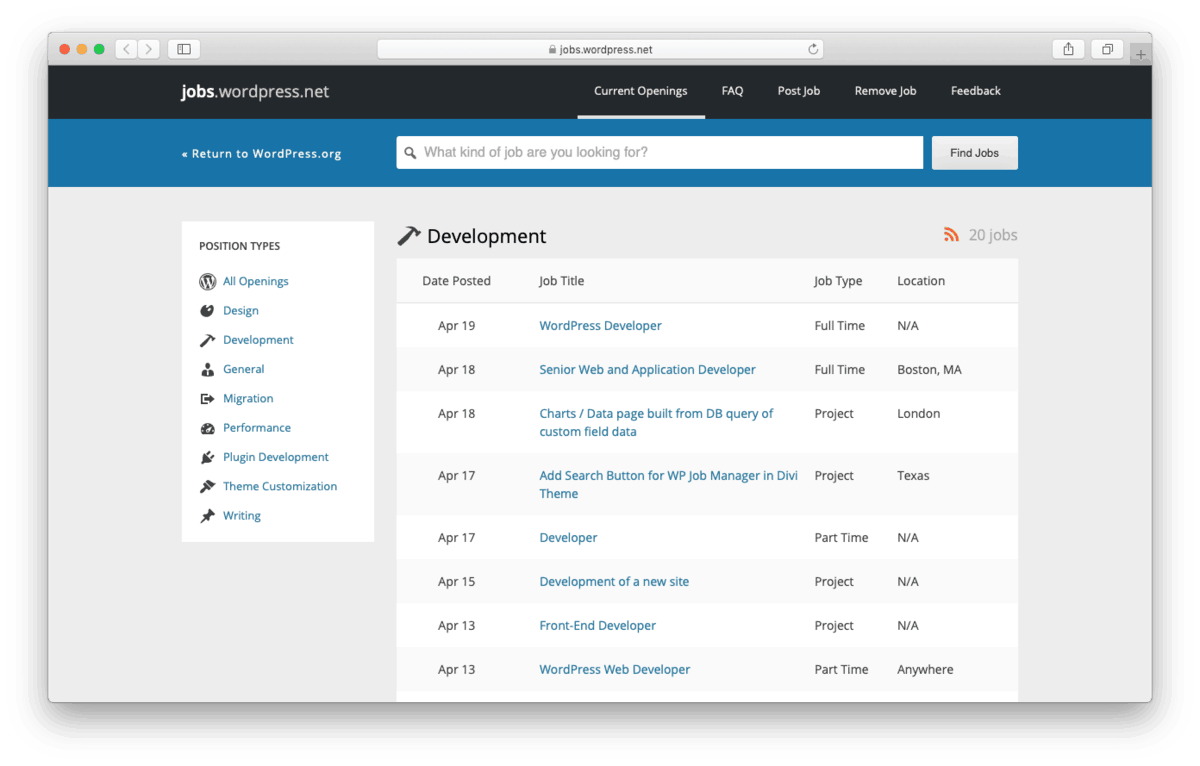Select the Theme Customization category link
This screenshot has height=766, width=1200.
[280, 486]
